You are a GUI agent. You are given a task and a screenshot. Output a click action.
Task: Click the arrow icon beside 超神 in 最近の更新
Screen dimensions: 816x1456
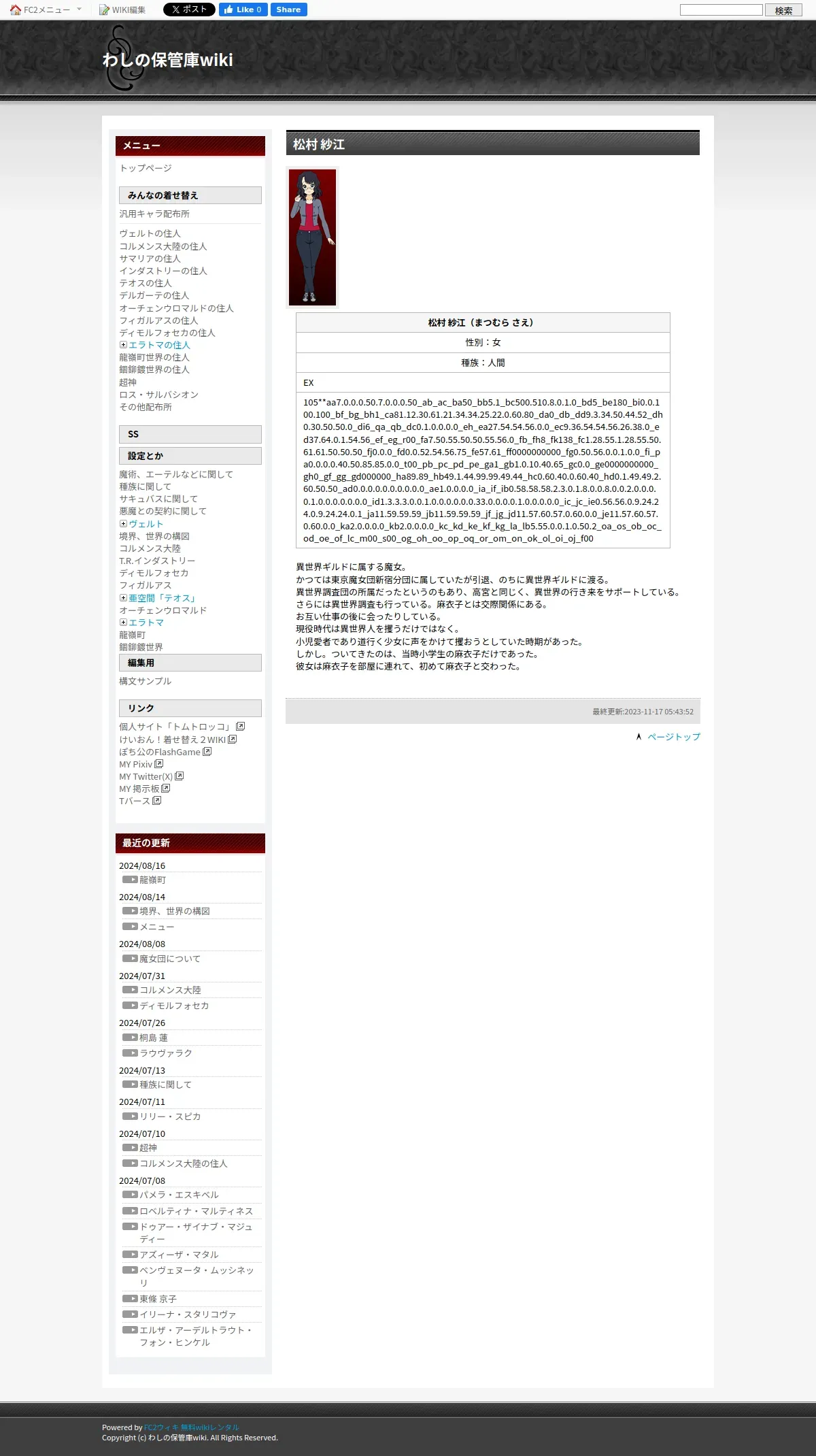(130, 1148)
